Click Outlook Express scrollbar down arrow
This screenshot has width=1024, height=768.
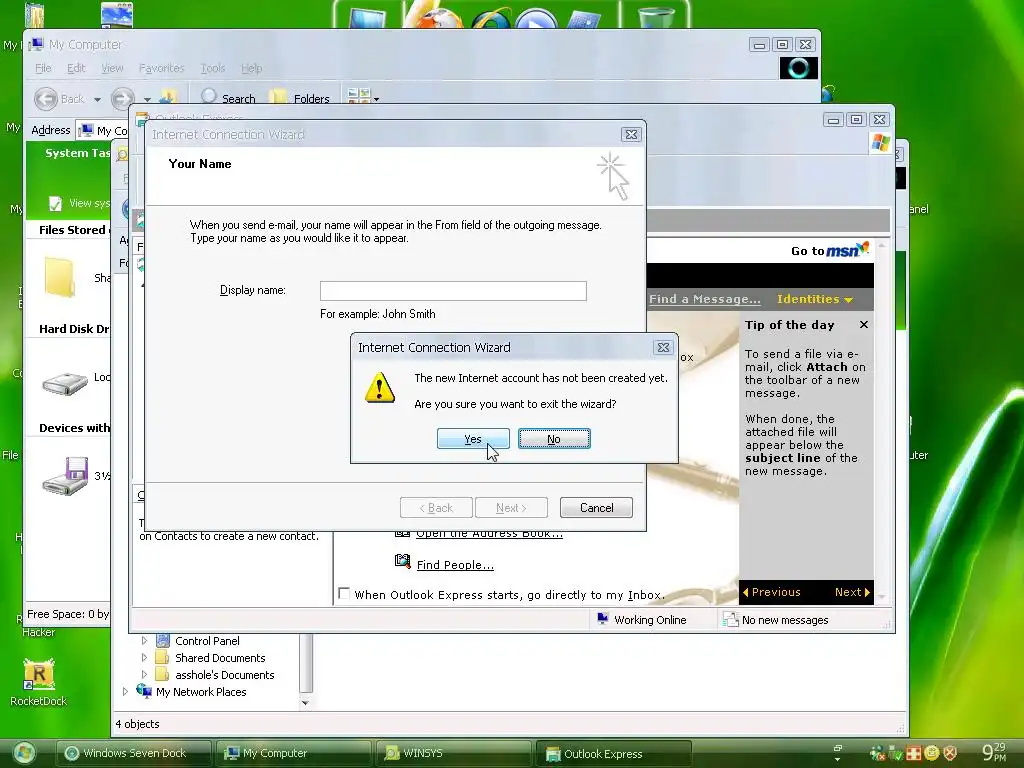point(882,597)
